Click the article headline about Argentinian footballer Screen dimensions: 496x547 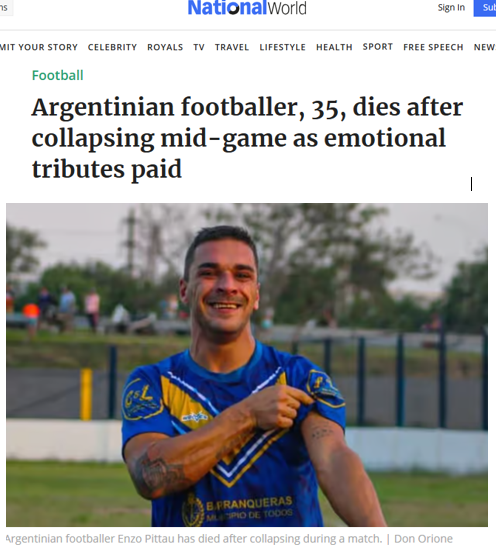(x=247, y=138)
